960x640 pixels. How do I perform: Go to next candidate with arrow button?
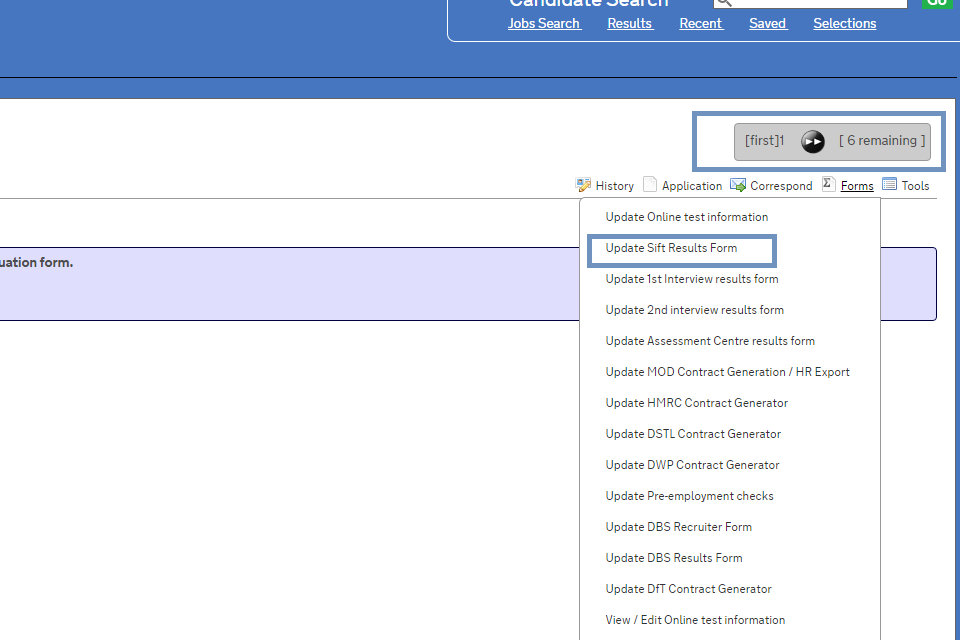point(813,141)
